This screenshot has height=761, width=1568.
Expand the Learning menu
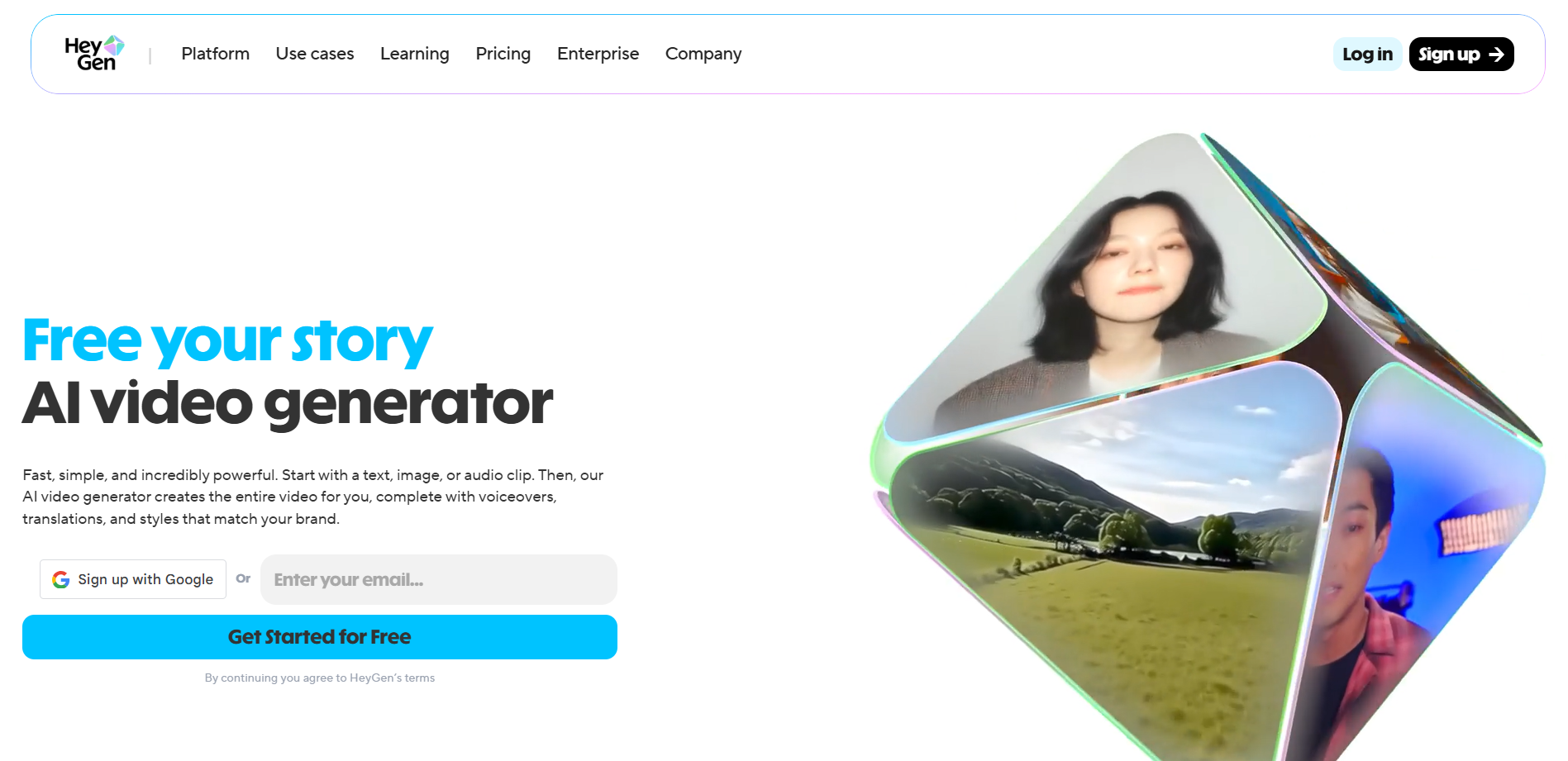pos(415,54)
